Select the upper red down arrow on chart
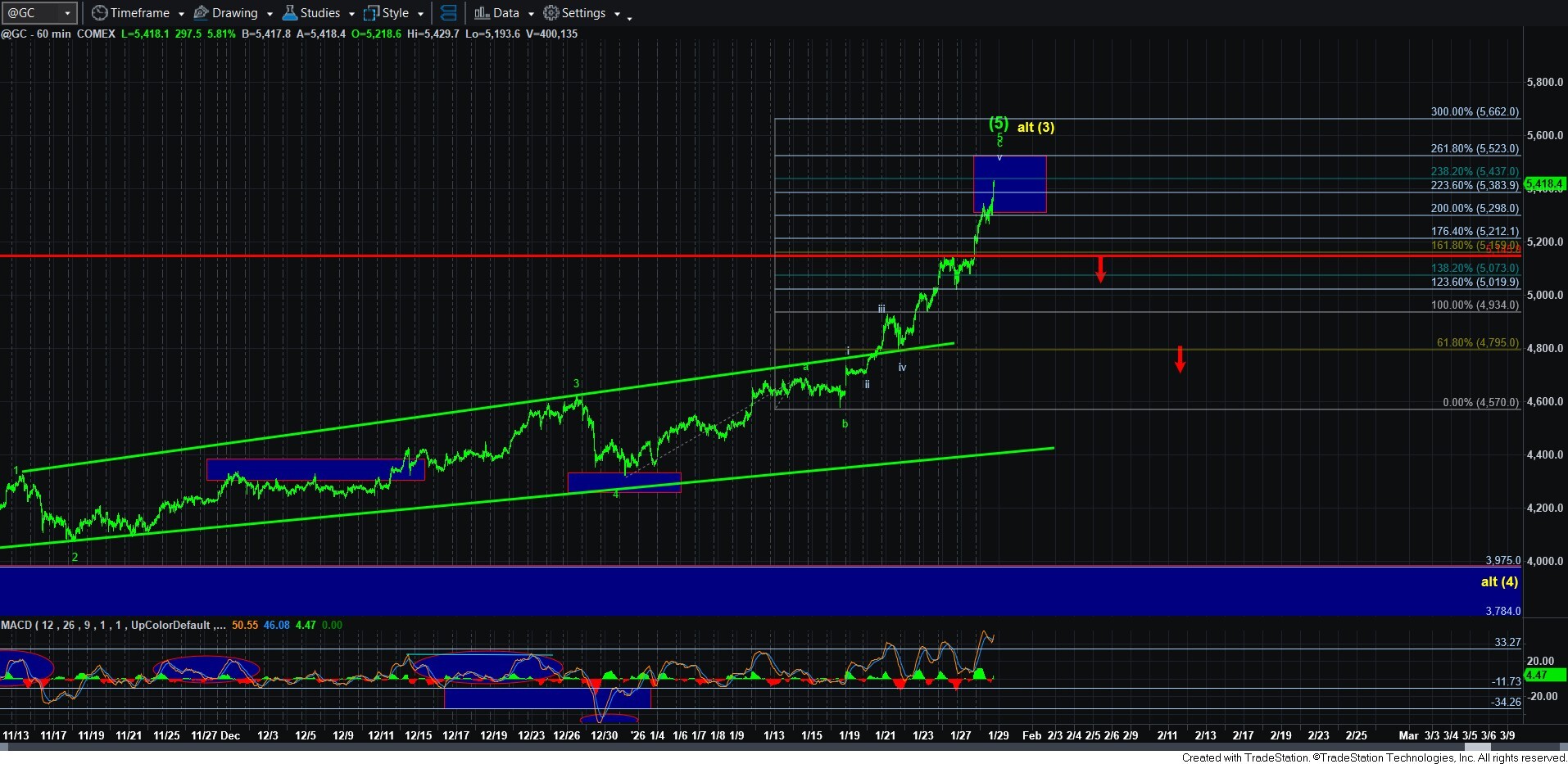The height and width of the screenshot is (764, 1568). (1100, 269)
